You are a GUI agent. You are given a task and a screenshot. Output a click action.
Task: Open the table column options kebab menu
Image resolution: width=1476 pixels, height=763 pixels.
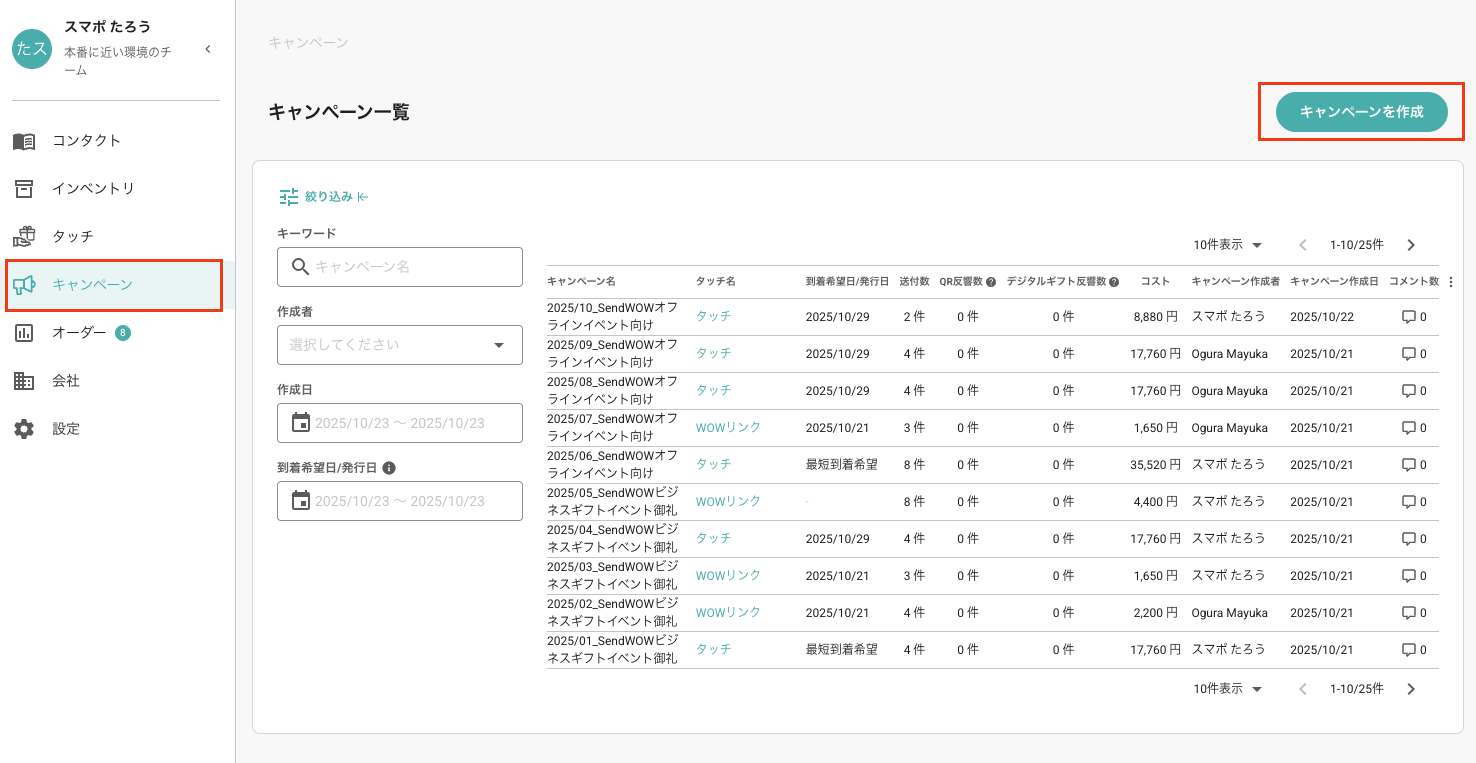point(1451,282)
